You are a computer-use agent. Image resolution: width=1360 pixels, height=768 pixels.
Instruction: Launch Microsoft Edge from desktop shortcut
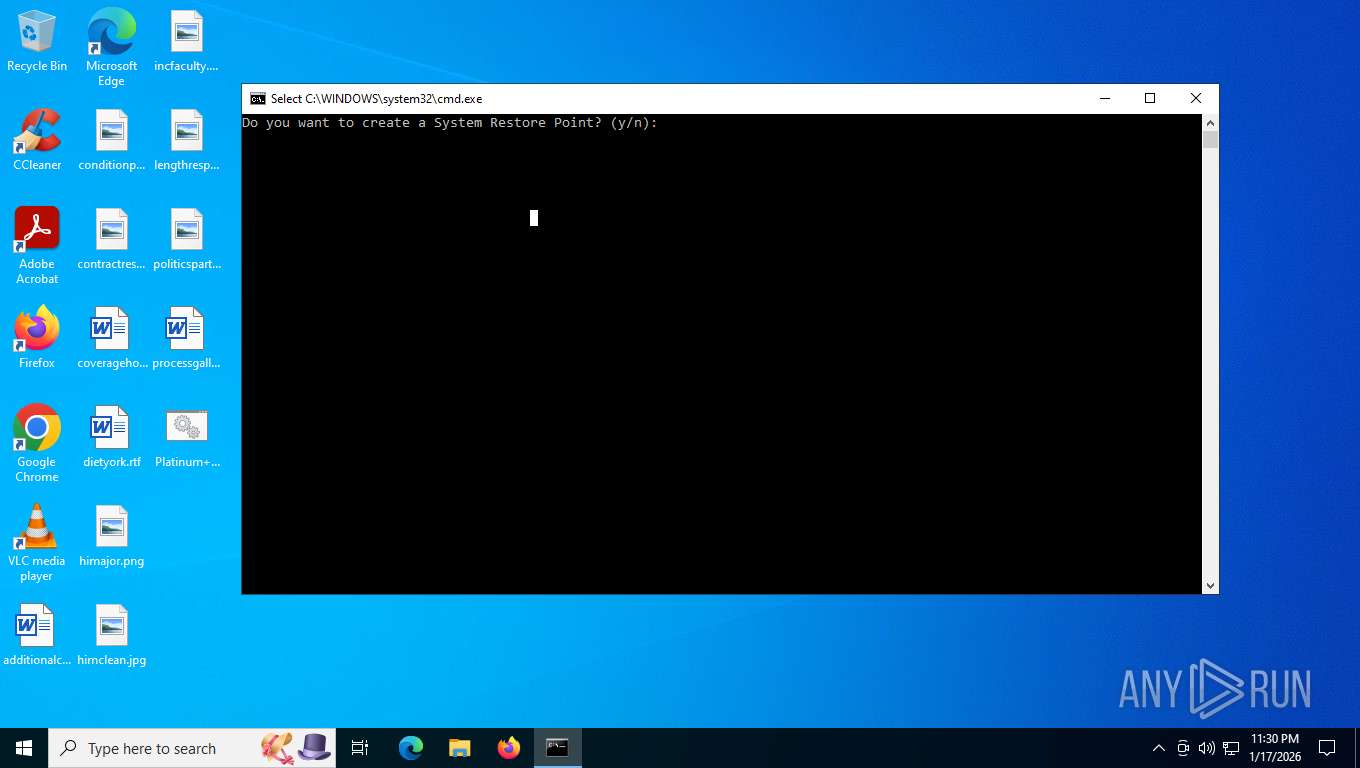point(111,47)
